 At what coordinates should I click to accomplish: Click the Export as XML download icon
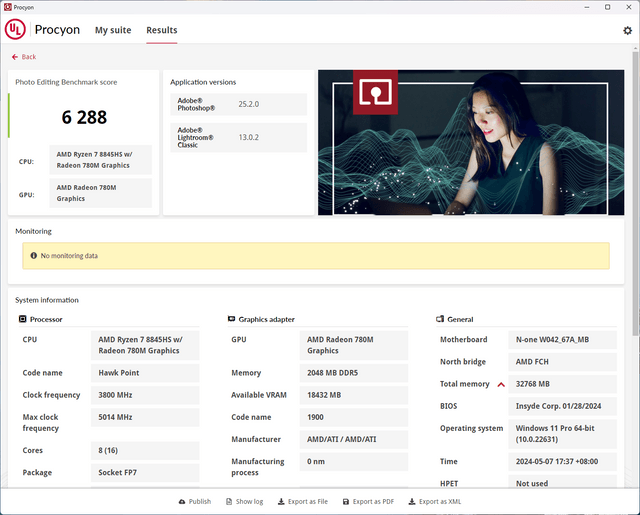(412, 502)
